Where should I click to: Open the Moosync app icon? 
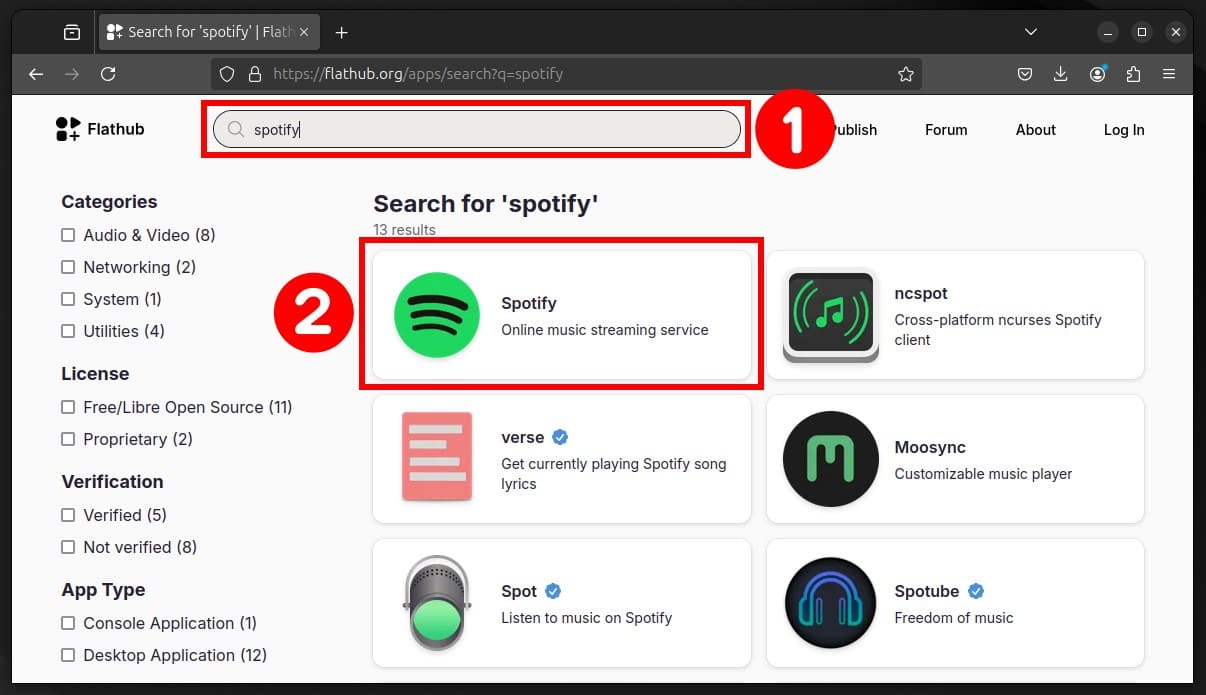click(830, 459)
